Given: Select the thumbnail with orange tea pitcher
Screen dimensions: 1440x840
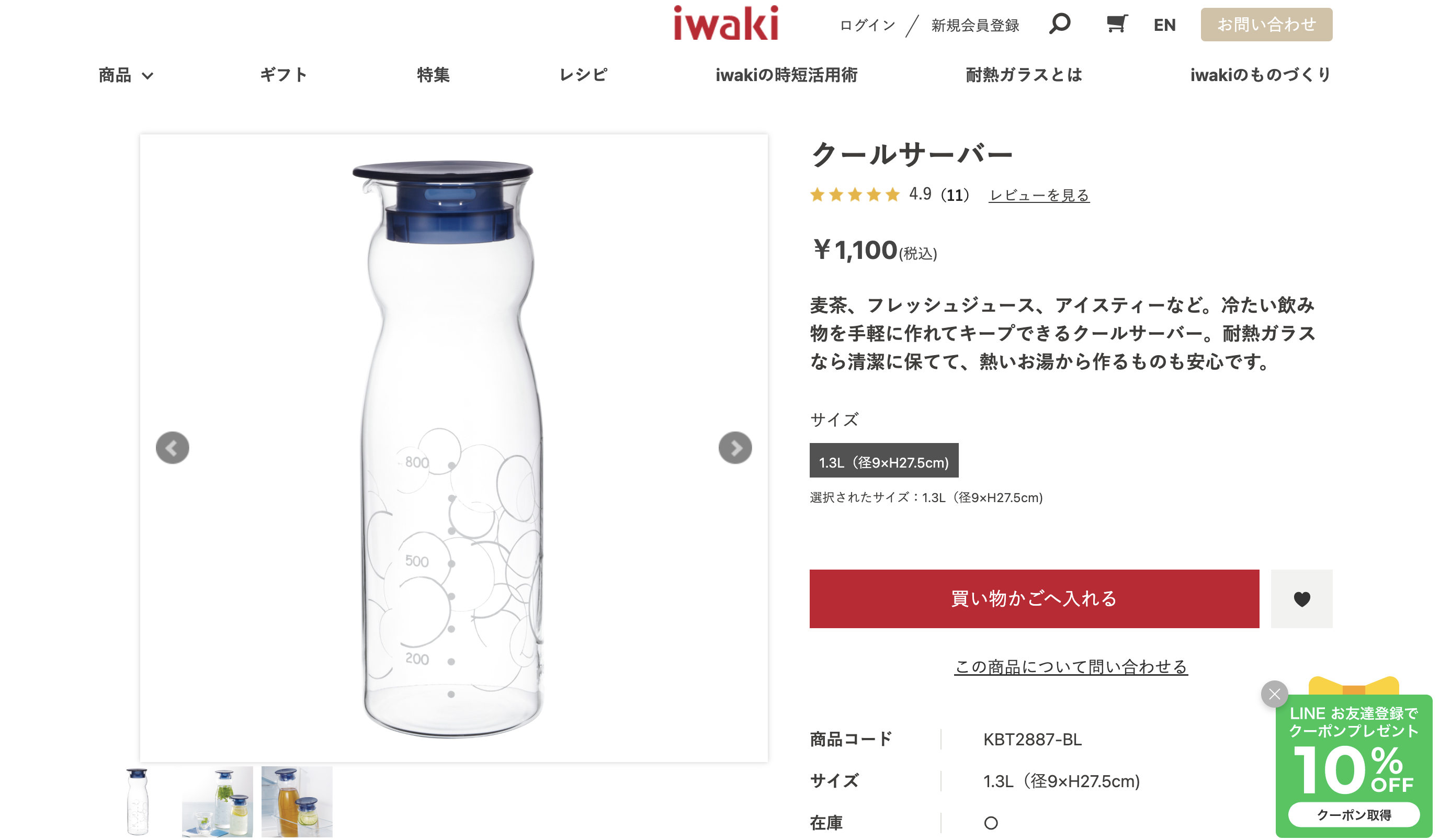Looking at the screenshot, I should (297, 802).
